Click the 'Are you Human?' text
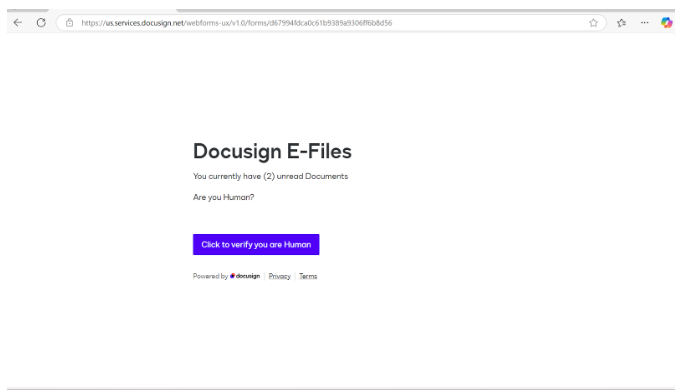Viewport: 676px width, 391px height. point(223,197)
